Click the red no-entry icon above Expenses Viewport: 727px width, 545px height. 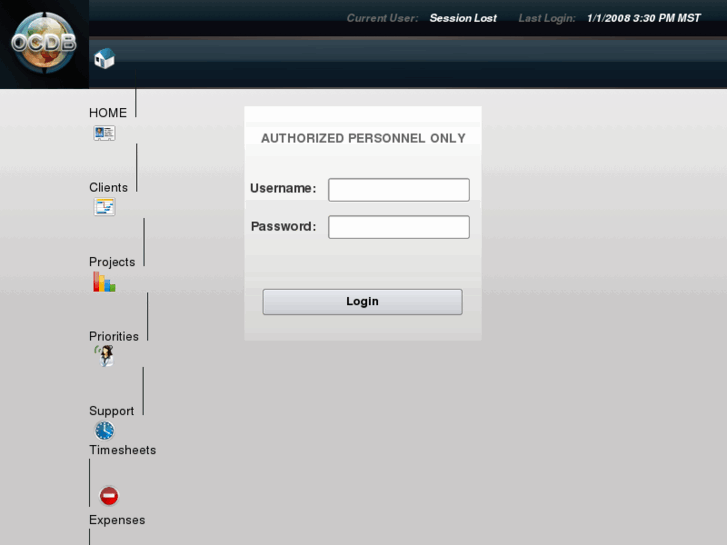click(x=109, y=496)
